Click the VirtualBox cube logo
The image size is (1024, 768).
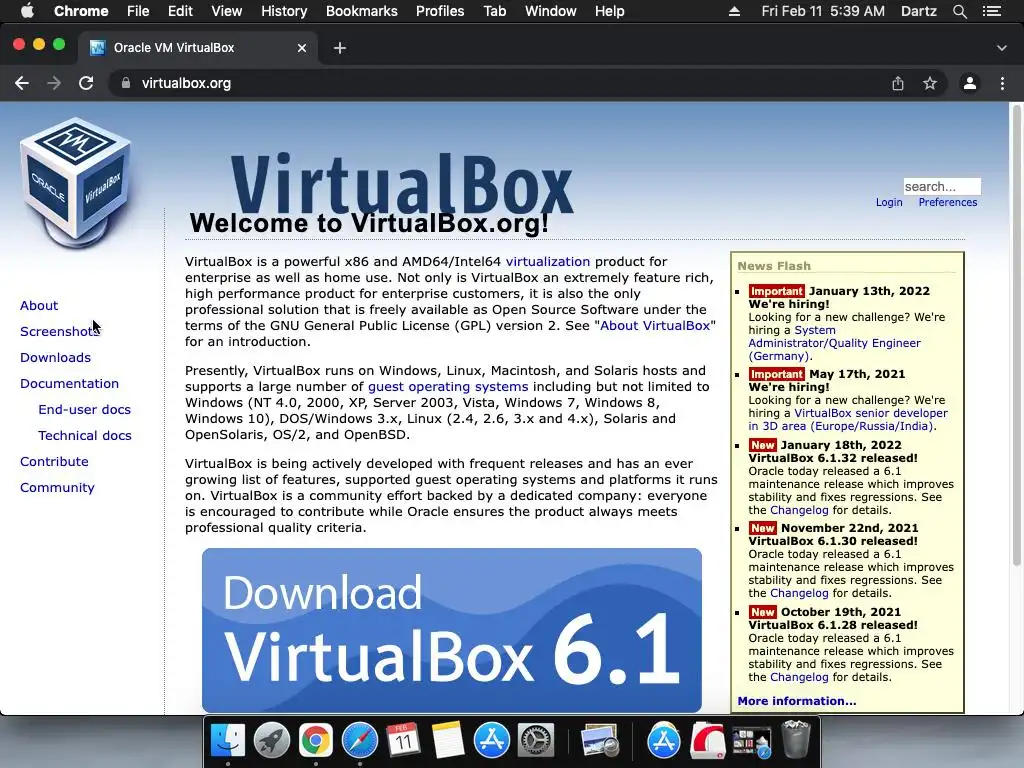coord(75,183)
